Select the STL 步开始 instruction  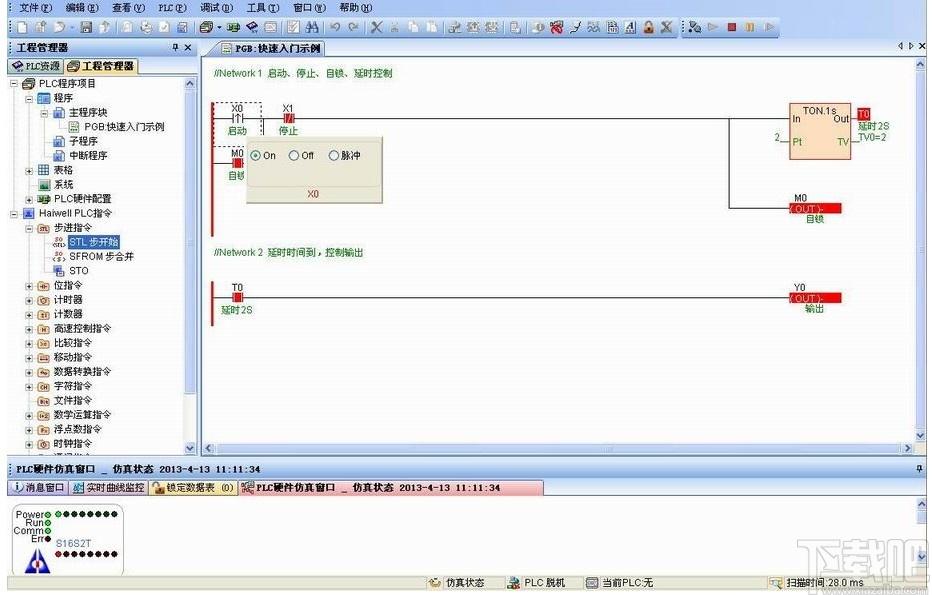coord(94,242)
